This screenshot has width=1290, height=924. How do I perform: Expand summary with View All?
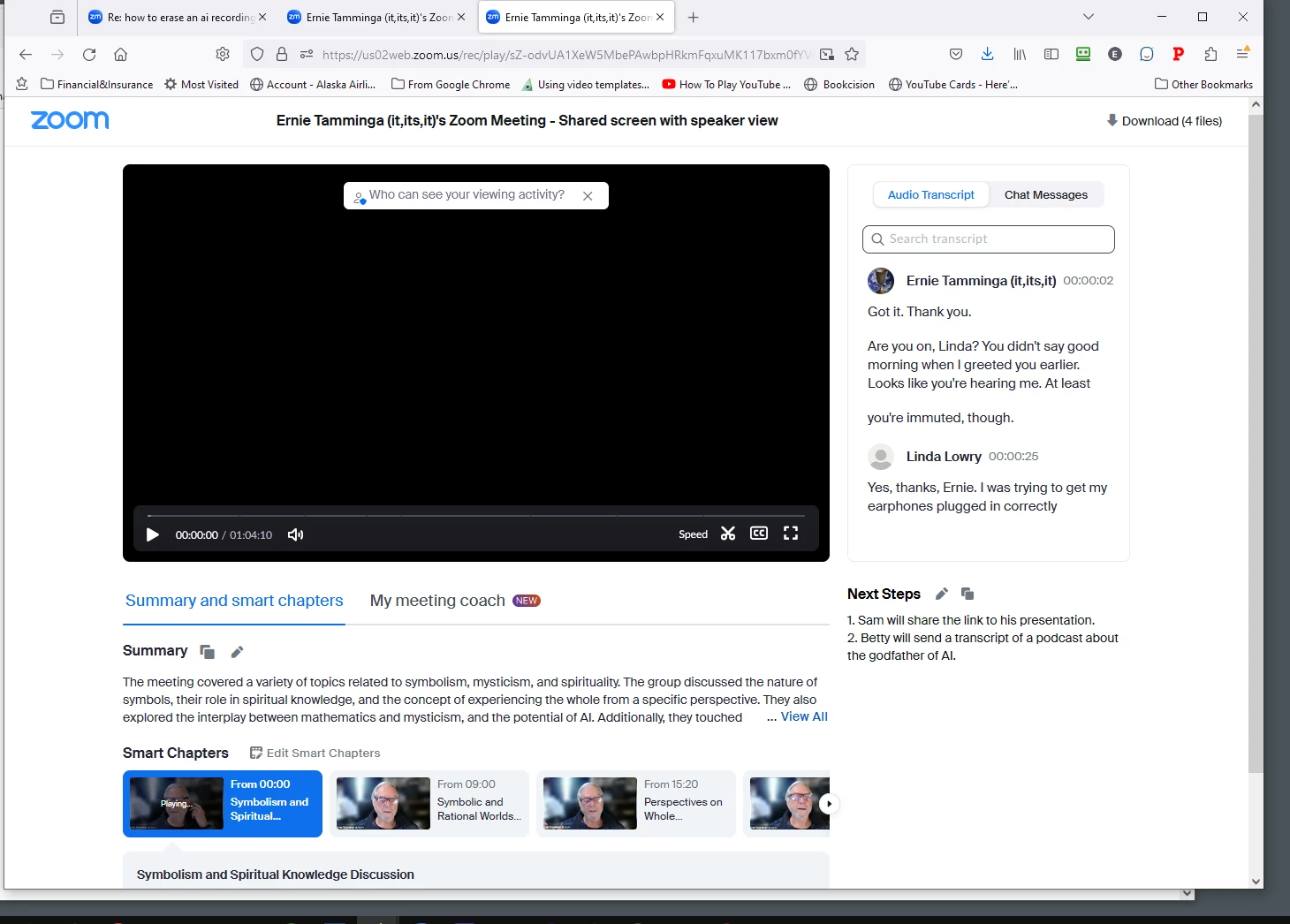804,716
